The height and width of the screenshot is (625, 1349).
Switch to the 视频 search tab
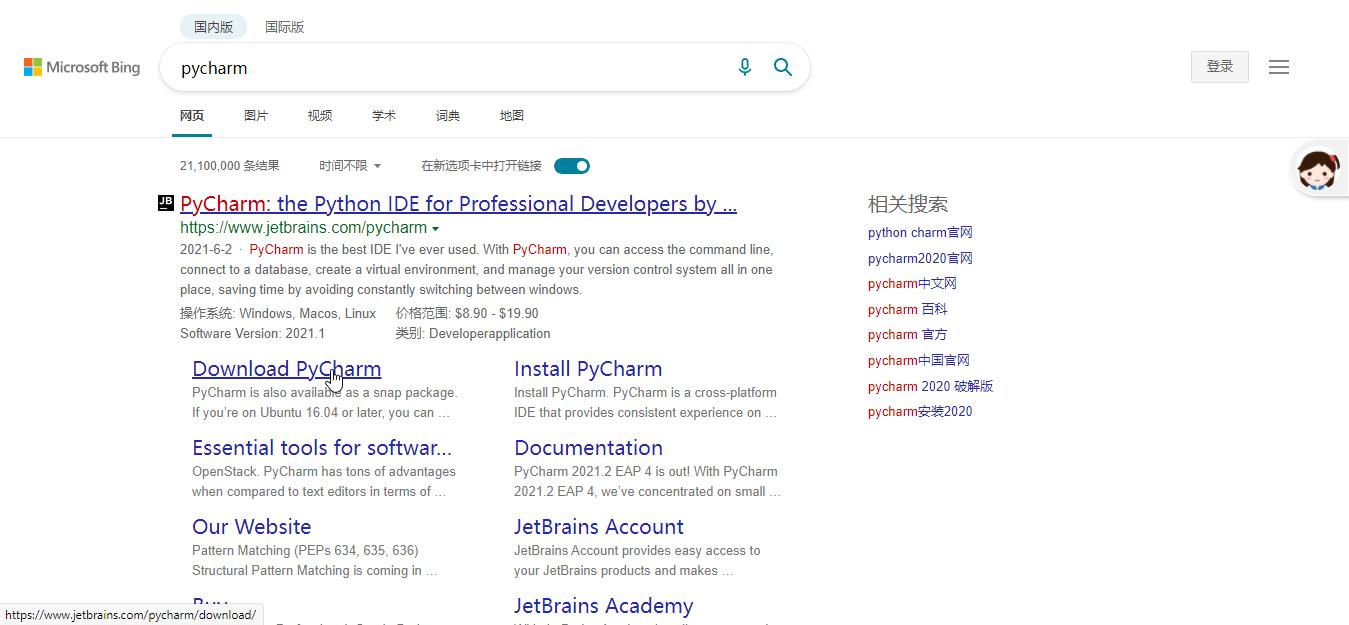click(x=319, y=115)
